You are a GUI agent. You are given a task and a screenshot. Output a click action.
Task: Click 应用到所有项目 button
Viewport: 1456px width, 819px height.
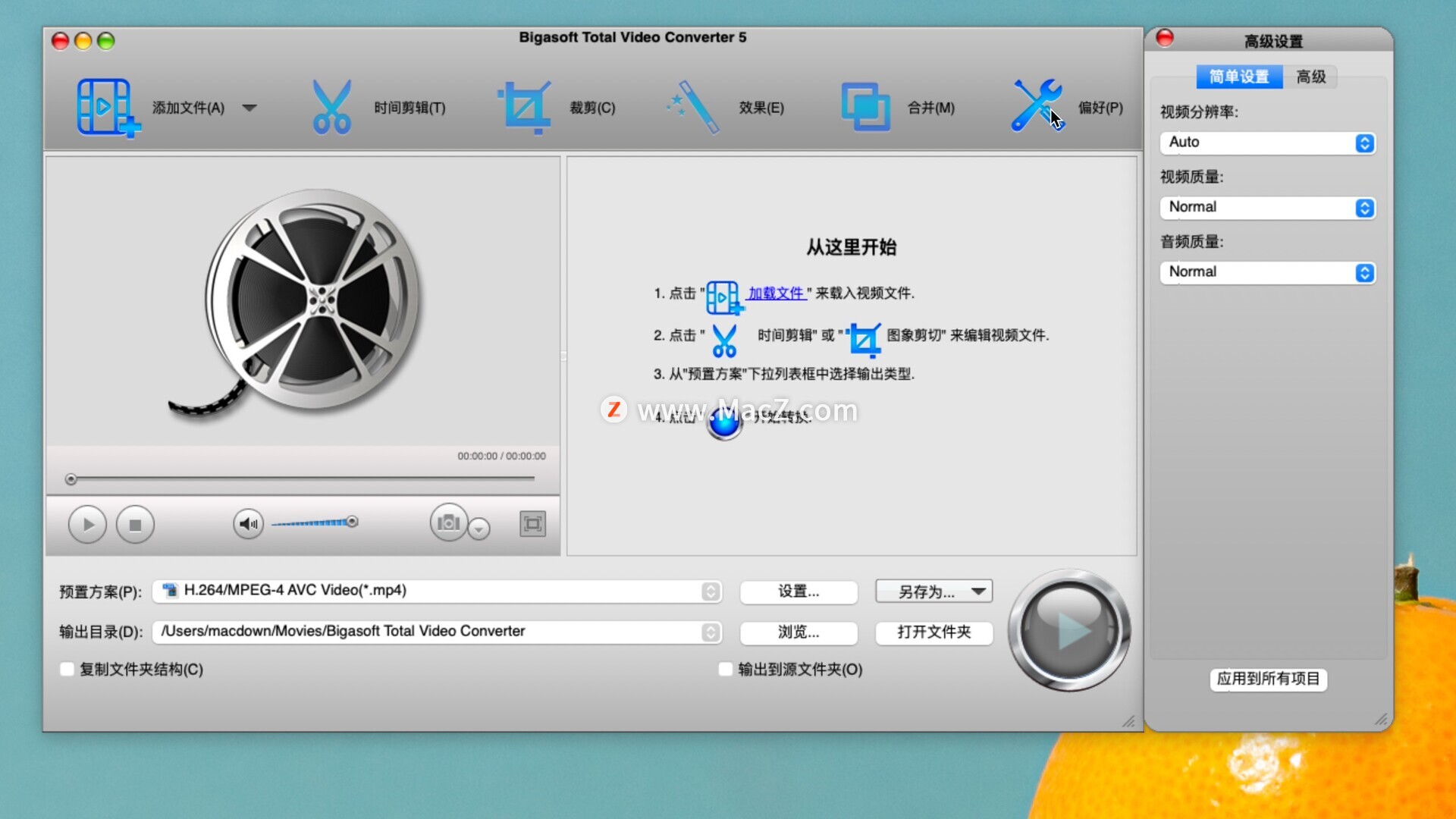pos(1268,679)
